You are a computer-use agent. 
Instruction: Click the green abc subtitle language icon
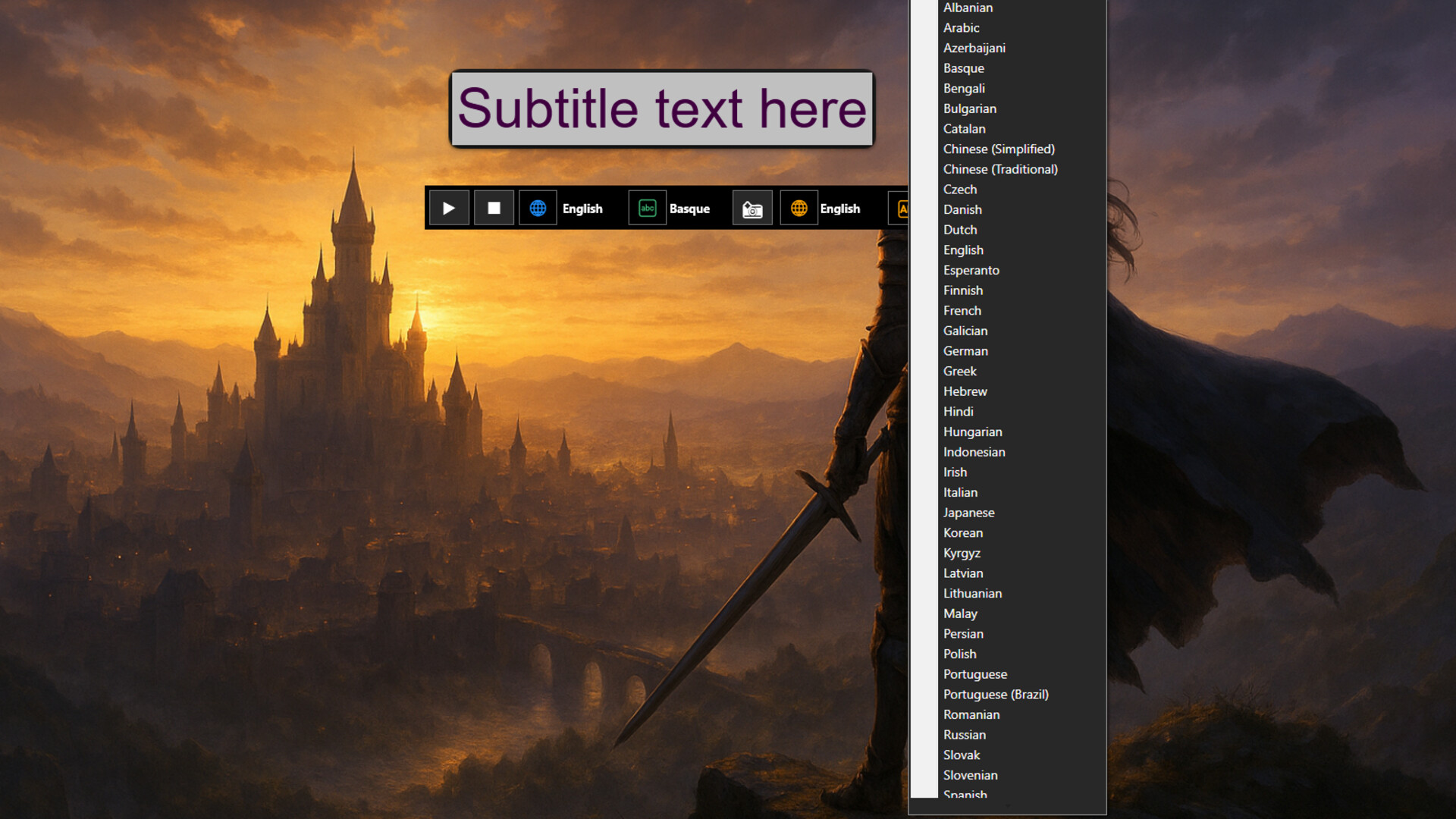click(x=647, y=208)
